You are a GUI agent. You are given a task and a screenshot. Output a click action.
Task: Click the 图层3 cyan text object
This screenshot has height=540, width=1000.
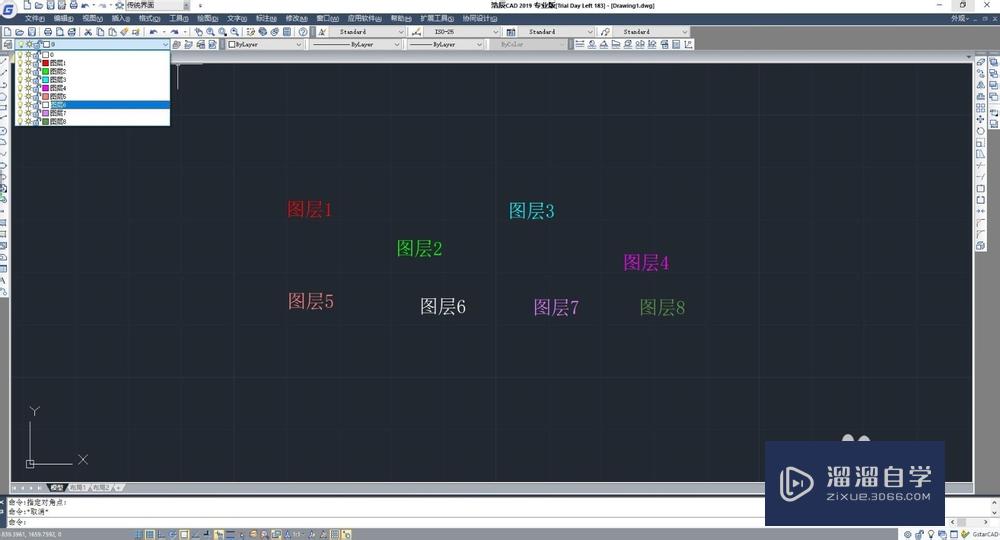531,211
